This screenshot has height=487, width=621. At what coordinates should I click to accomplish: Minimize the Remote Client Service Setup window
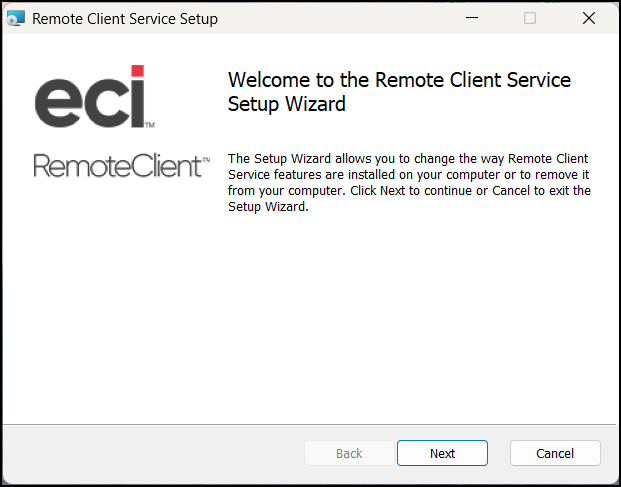click(472, 18)
